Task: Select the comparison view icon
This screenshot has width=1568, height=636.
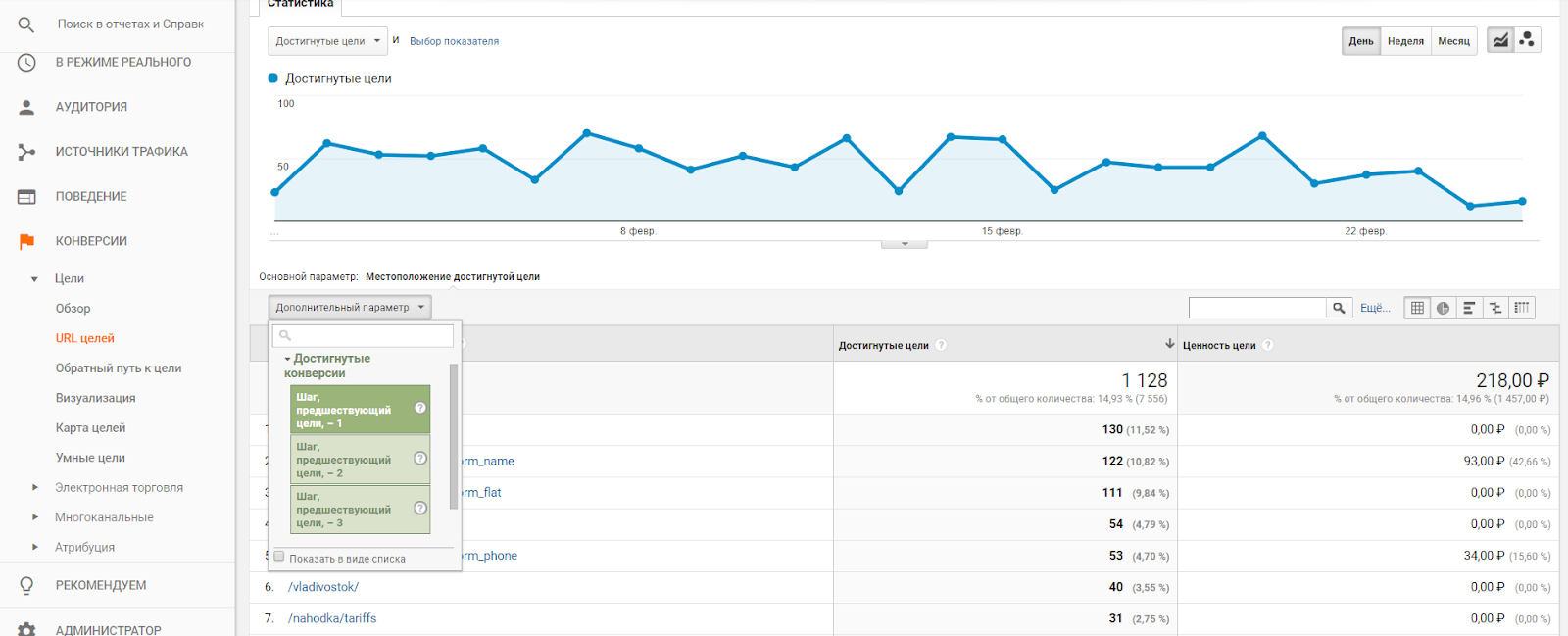Action: (x=1495, y=308)
